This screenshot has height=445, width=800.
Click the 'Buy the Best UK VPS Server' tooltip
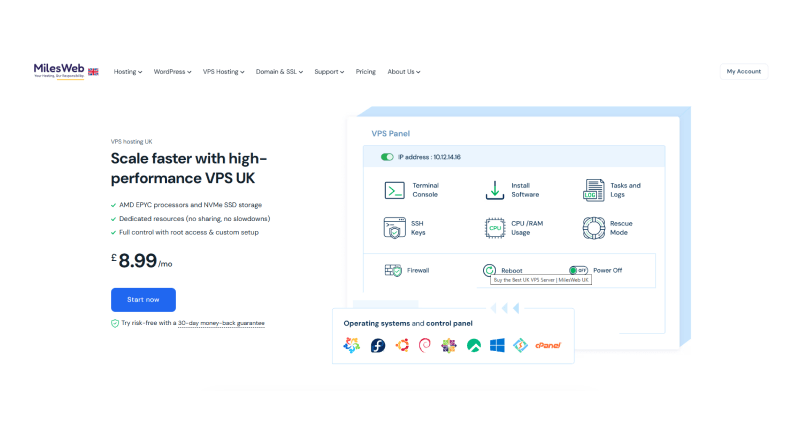coord(541,280)
